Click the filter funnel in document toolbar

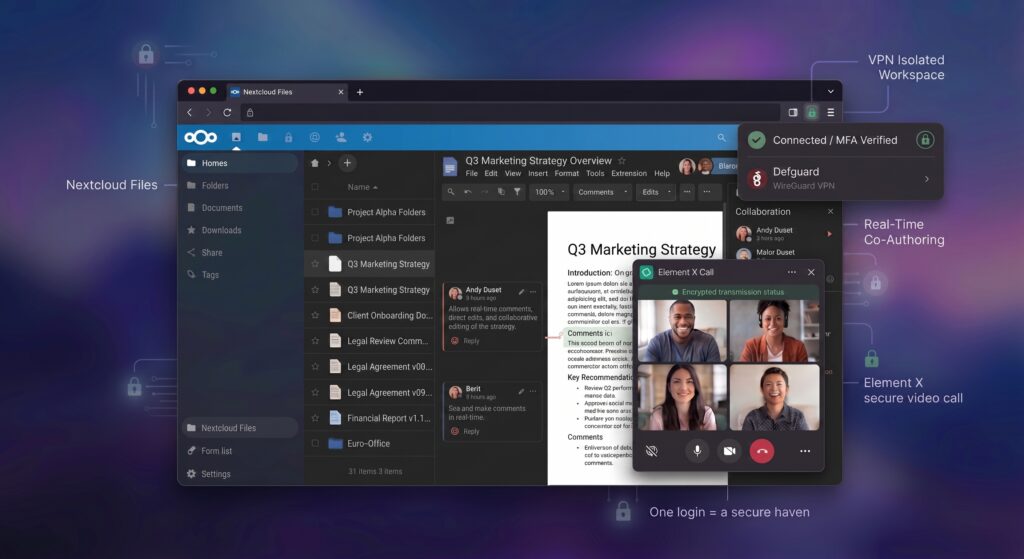(x=517, y=191)
